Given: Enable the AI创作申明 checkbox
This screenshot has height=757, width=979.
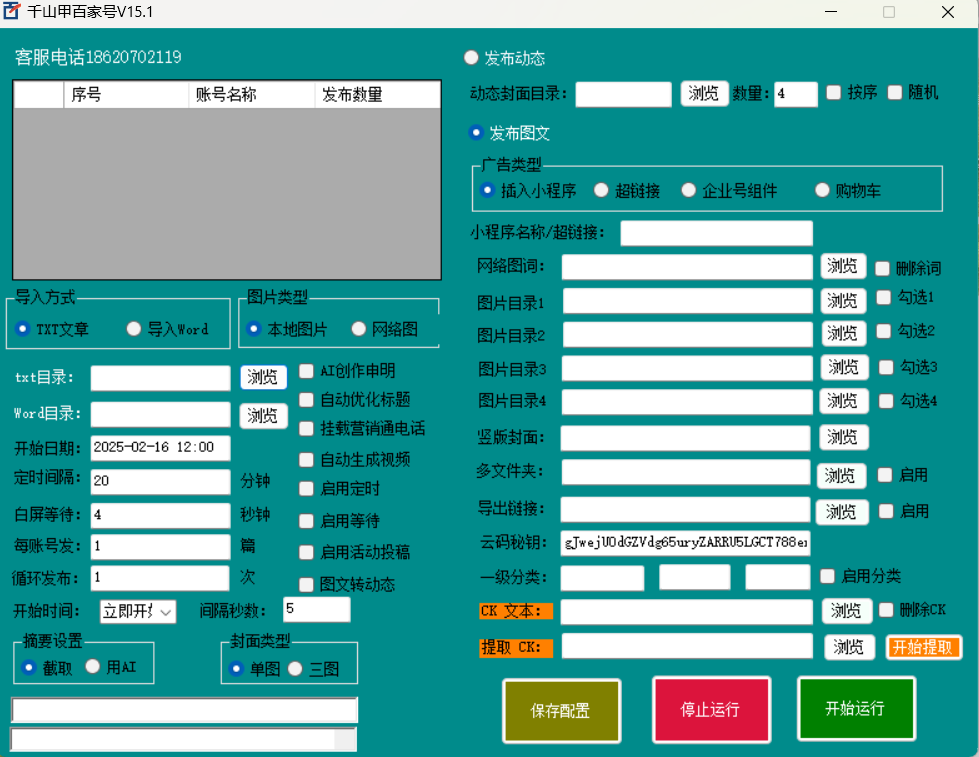Looking at the screenshot, I should point(307,371).
